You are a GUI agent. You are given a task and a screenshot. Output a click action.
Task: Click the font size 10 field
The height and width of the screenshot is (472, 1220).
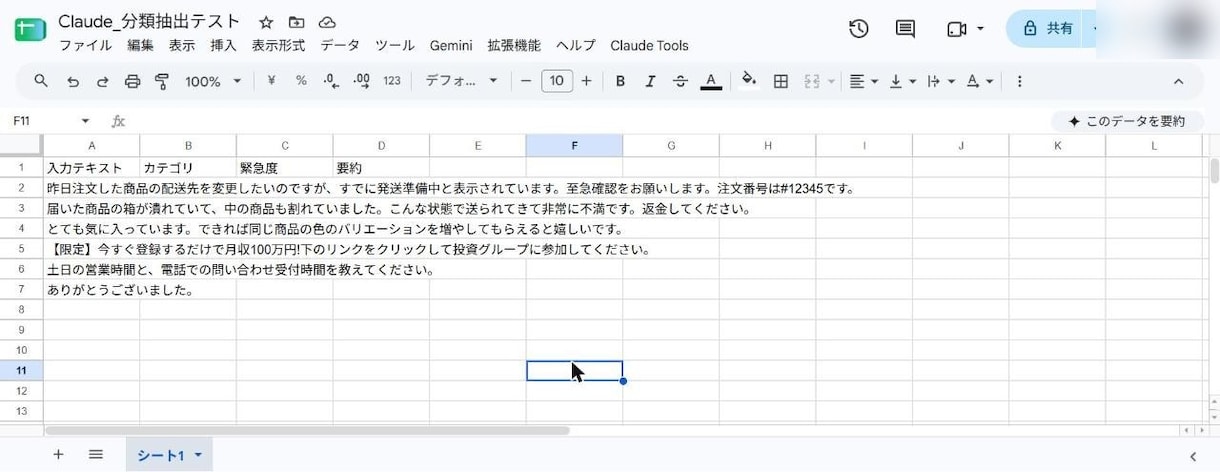coord(557,81)
